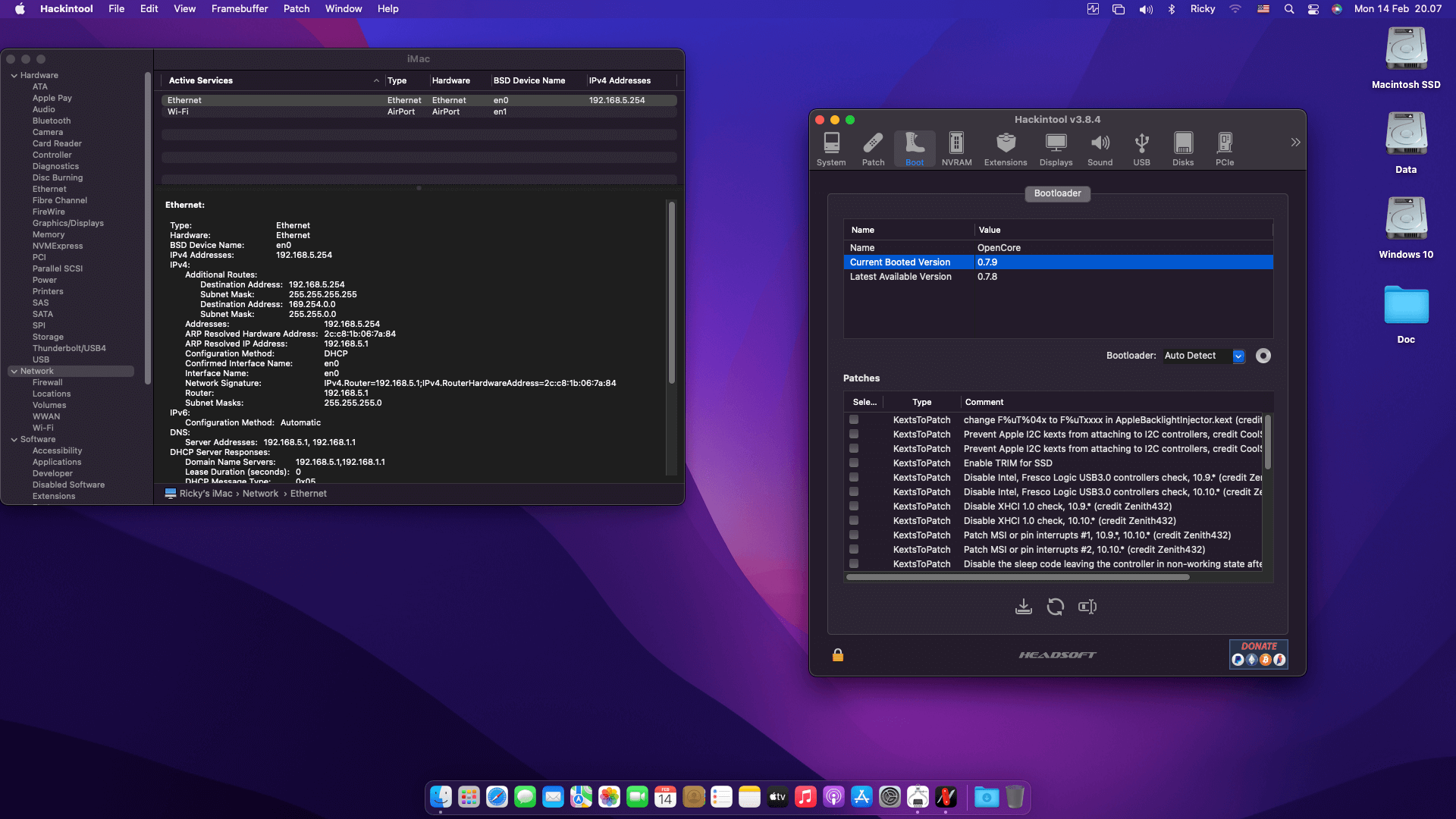Collapse the Network section in sidebar
Image resolution: width=1456 pixels, height=819 pixels.
14,371
